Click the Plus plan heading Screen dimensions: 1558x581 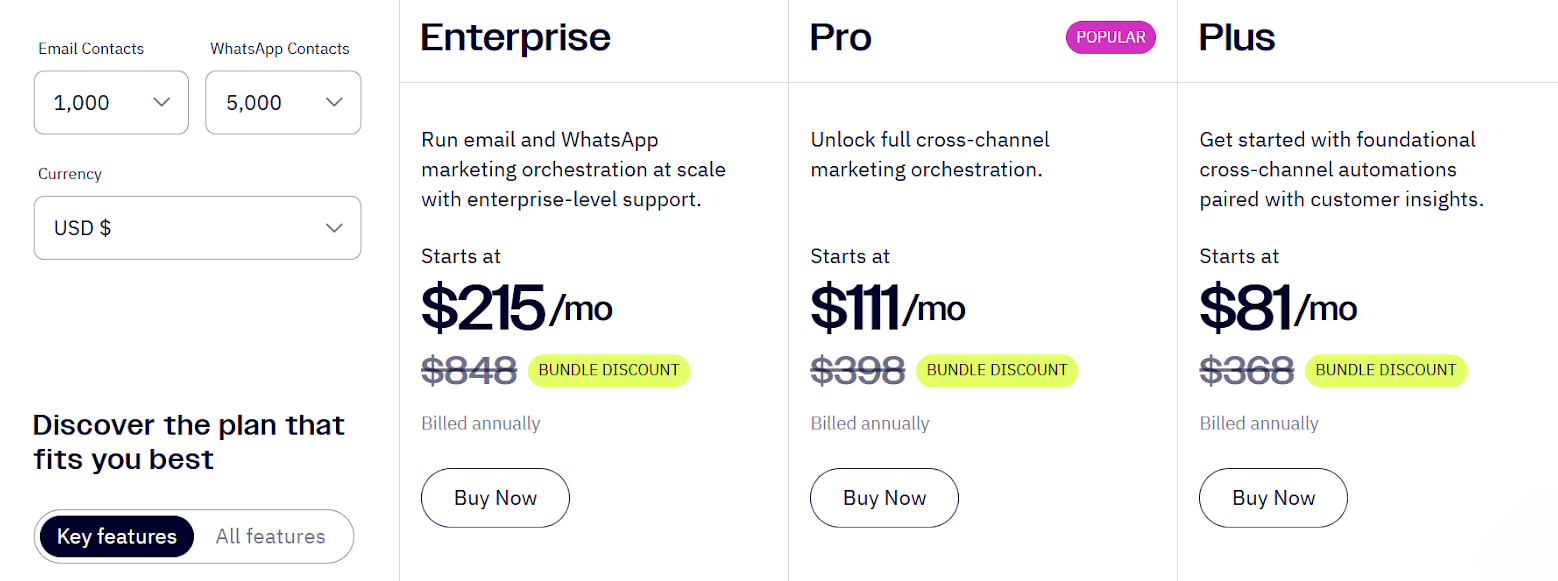click(x=1237, y=38)
